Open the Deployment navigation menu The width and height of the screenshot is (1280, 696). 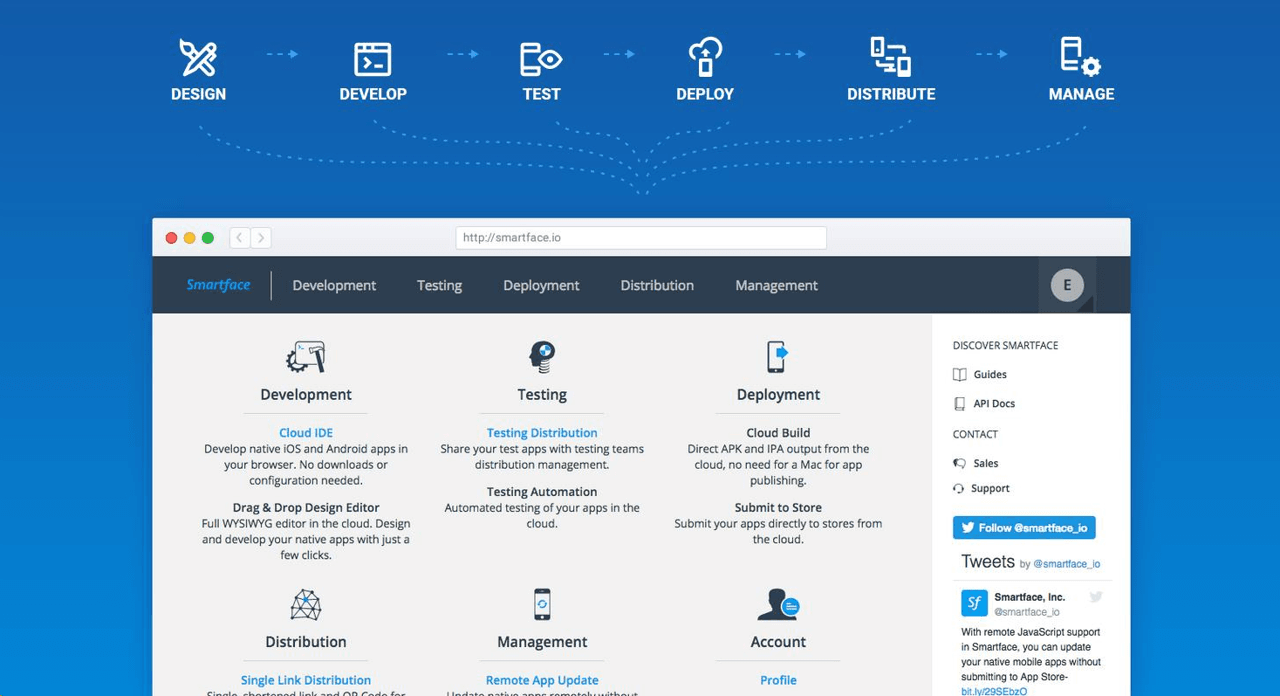point(541,285)
